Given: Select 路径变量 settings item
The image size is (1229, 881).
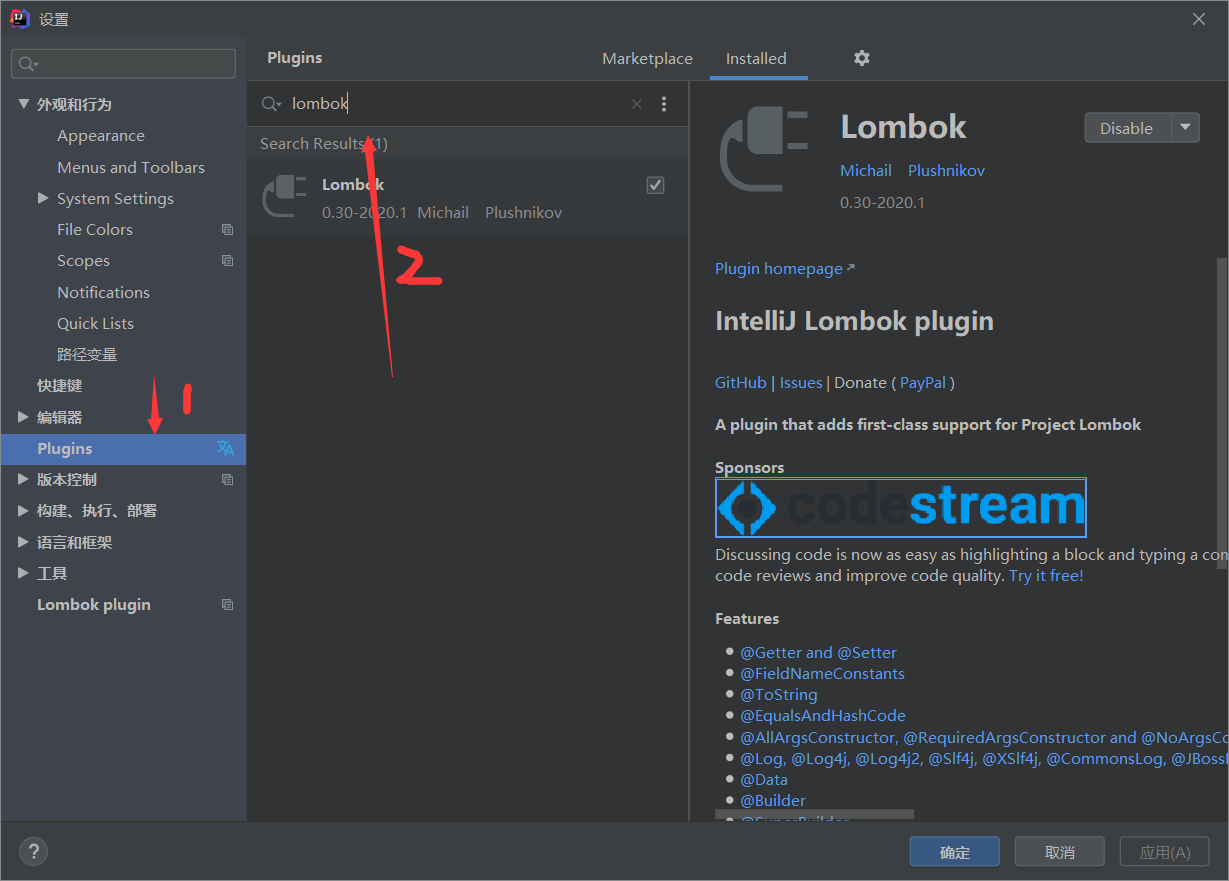Looking at the screenshot, I should coord(87,355).
